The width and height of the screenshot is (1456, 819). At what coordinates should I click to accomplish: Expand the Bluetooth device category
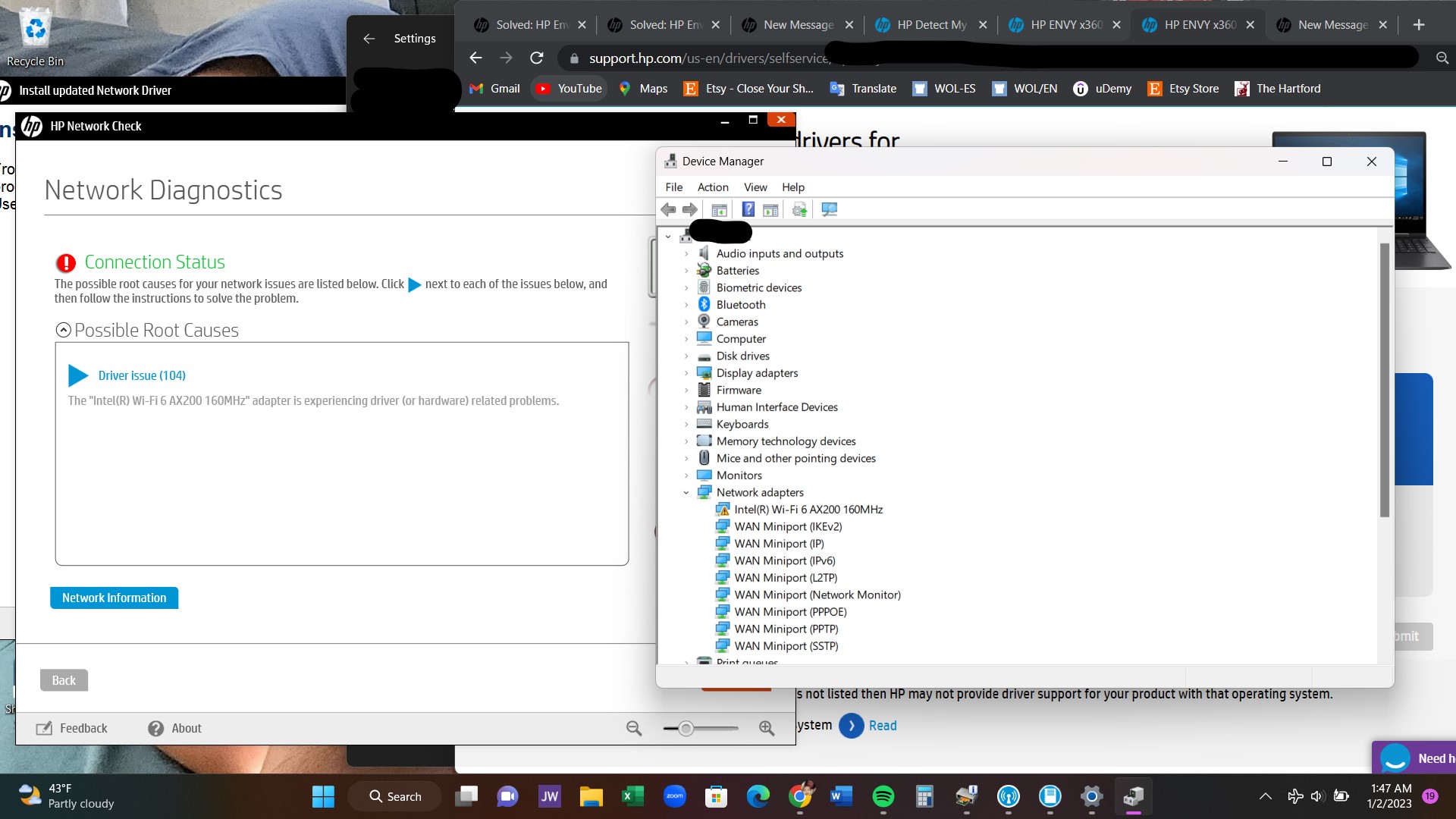point(686,305)
